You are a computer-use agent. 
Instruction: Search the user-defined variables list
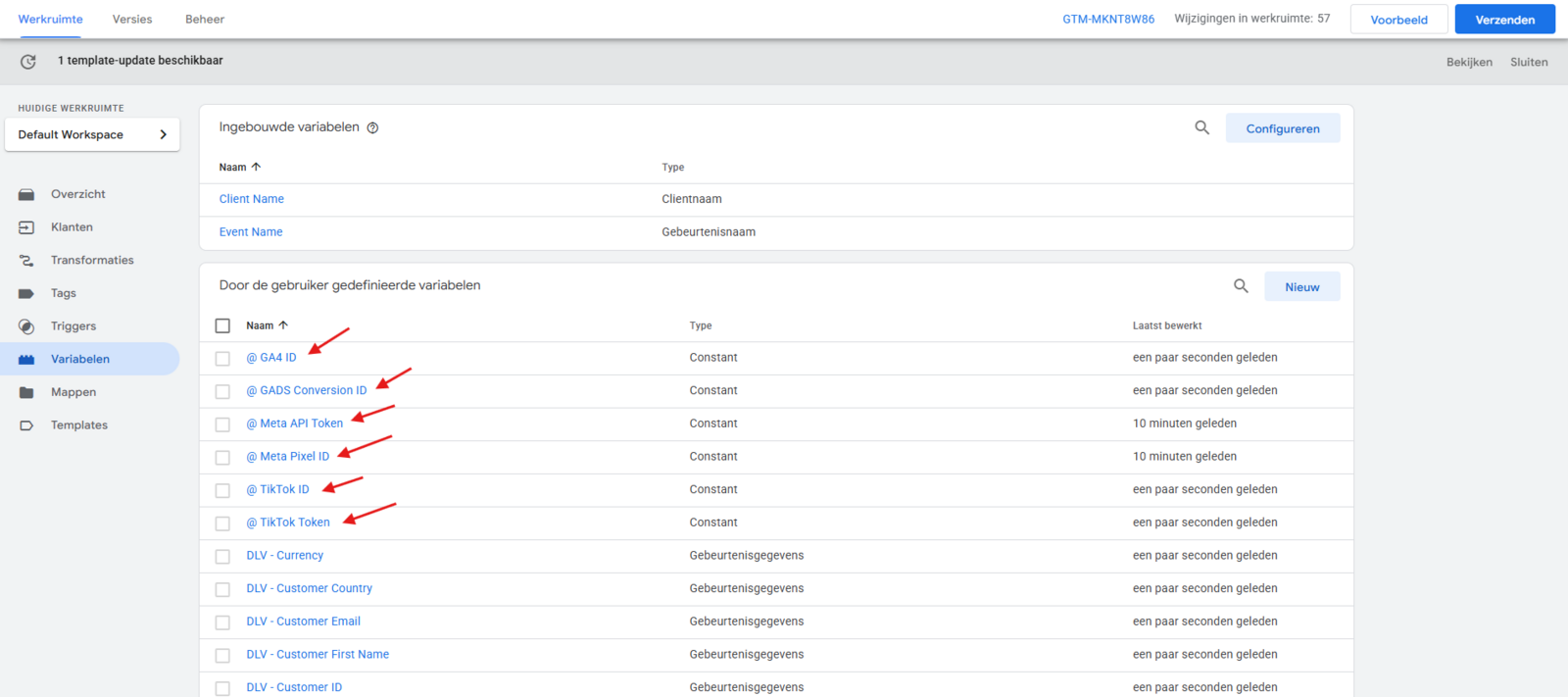pyautogui.click(x=1241, y=286)
